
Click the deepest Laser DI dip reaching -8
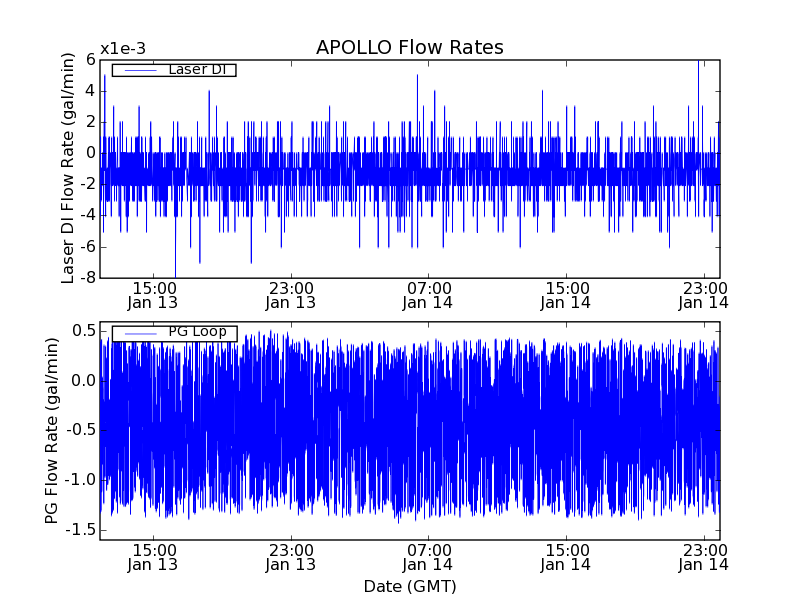tap(175, 274)
